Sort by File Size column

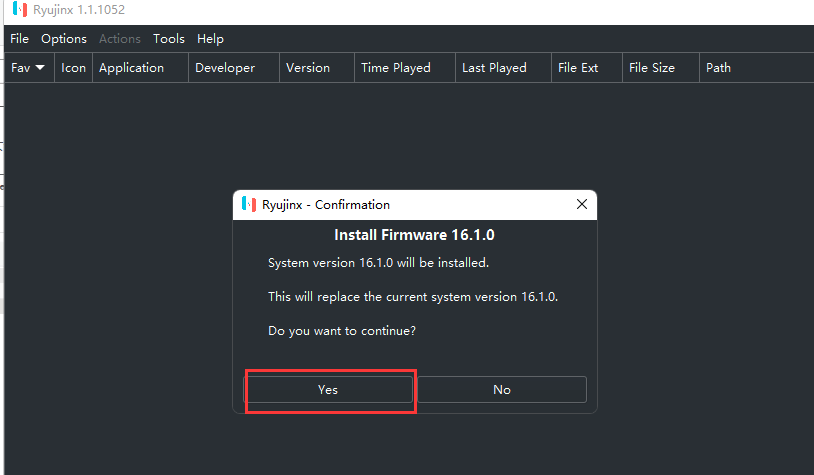[x=660, y=68]
